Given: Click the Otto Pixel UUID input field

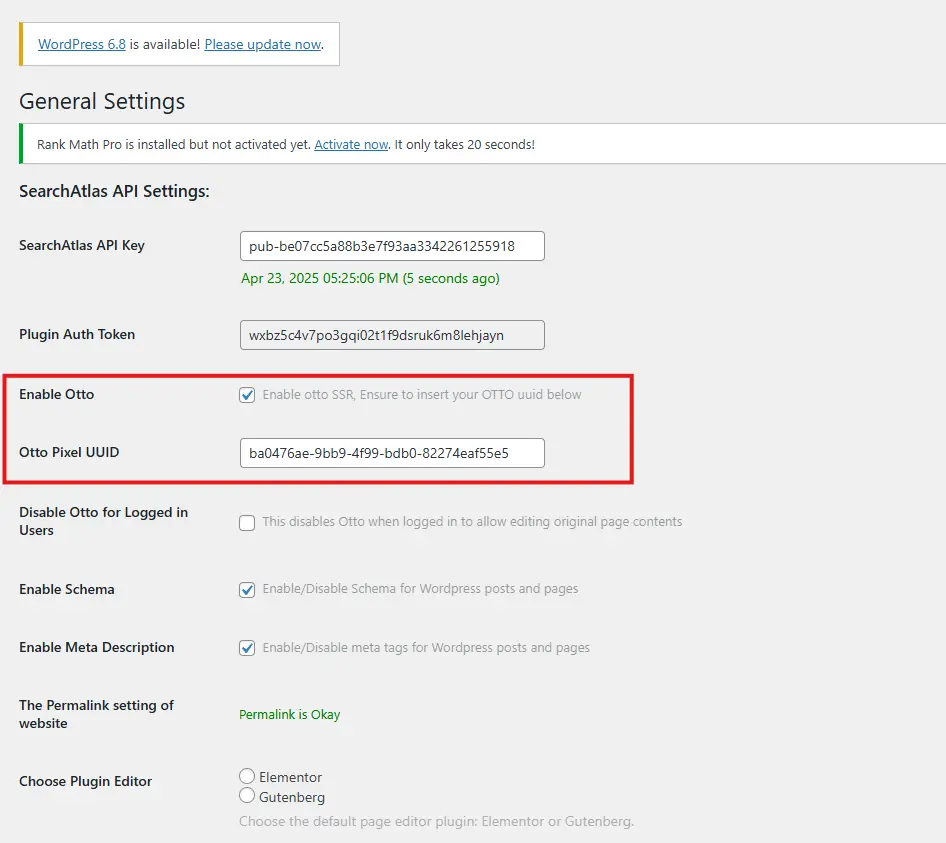Looking at the screenshot, I should pyautogui.click(x=392, y=453).
